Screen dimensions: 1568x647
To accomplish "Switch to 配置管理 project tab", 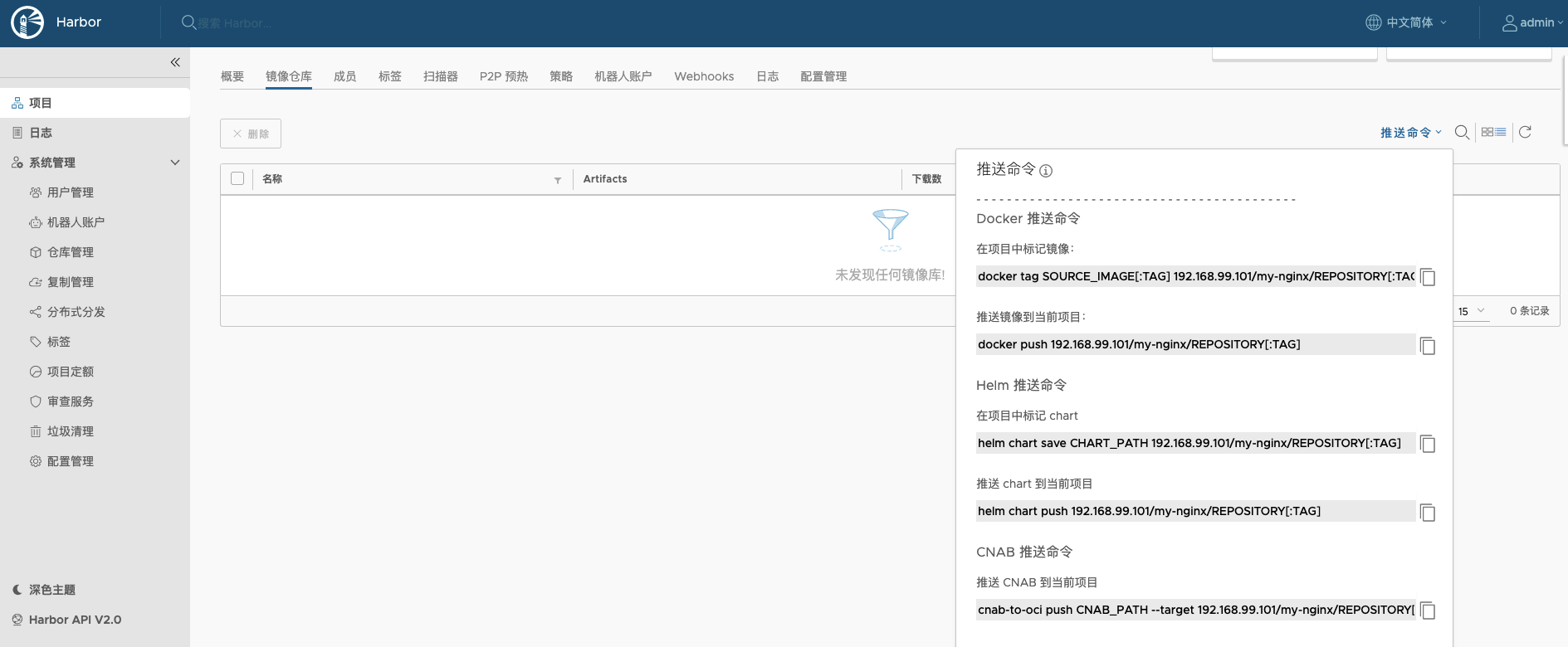I will [x=823, y=76].
